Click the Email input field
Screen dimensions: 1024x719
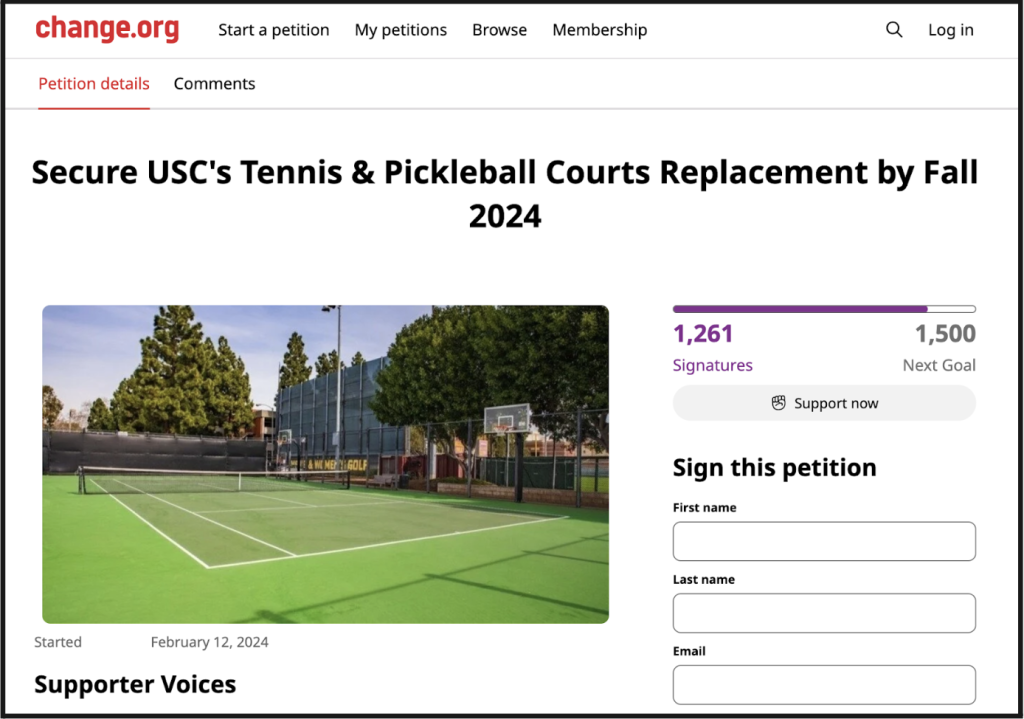pyautogui.click(x=824, y=684)
